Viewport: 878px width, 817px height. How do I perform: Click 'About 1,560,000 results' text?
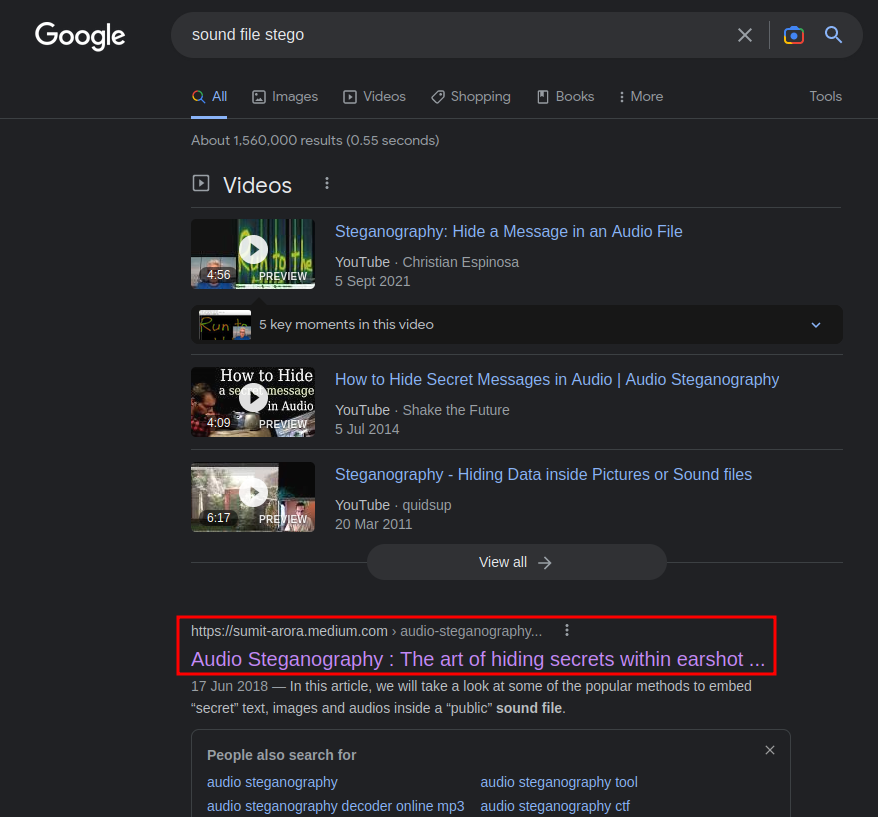(315, 140)
